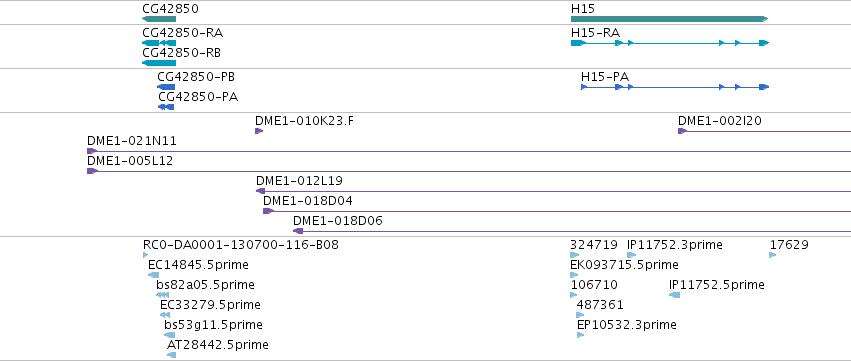
Task: Select the CG42850-RB transcript glyph
Action: (x=159, y=63)
